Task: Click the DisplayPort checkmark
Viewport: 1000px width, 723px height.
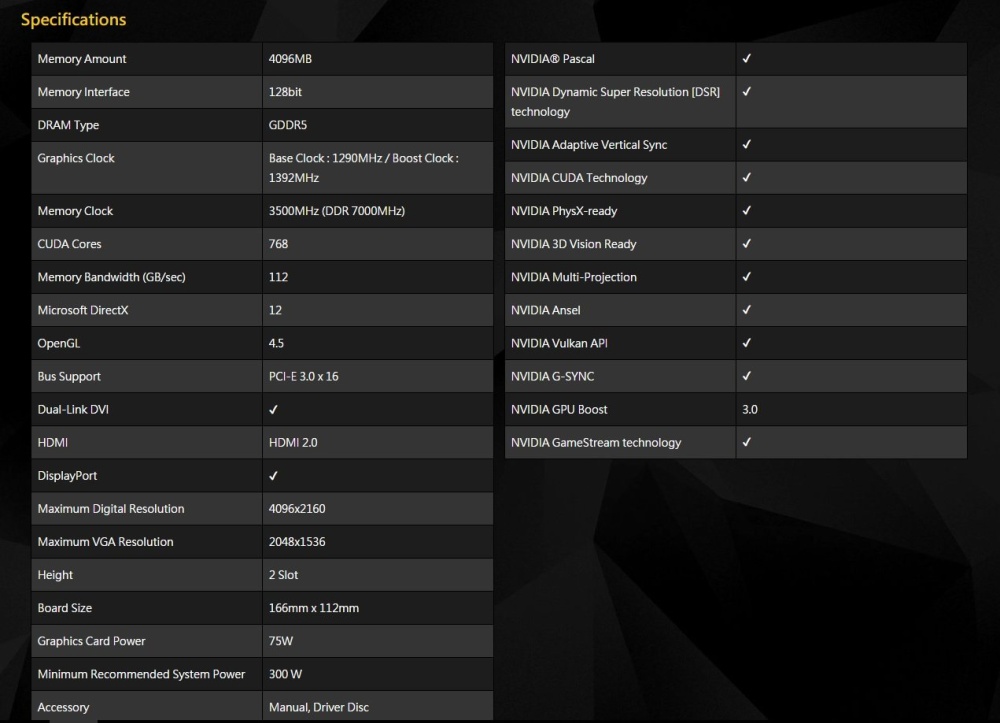Action: 273,476
